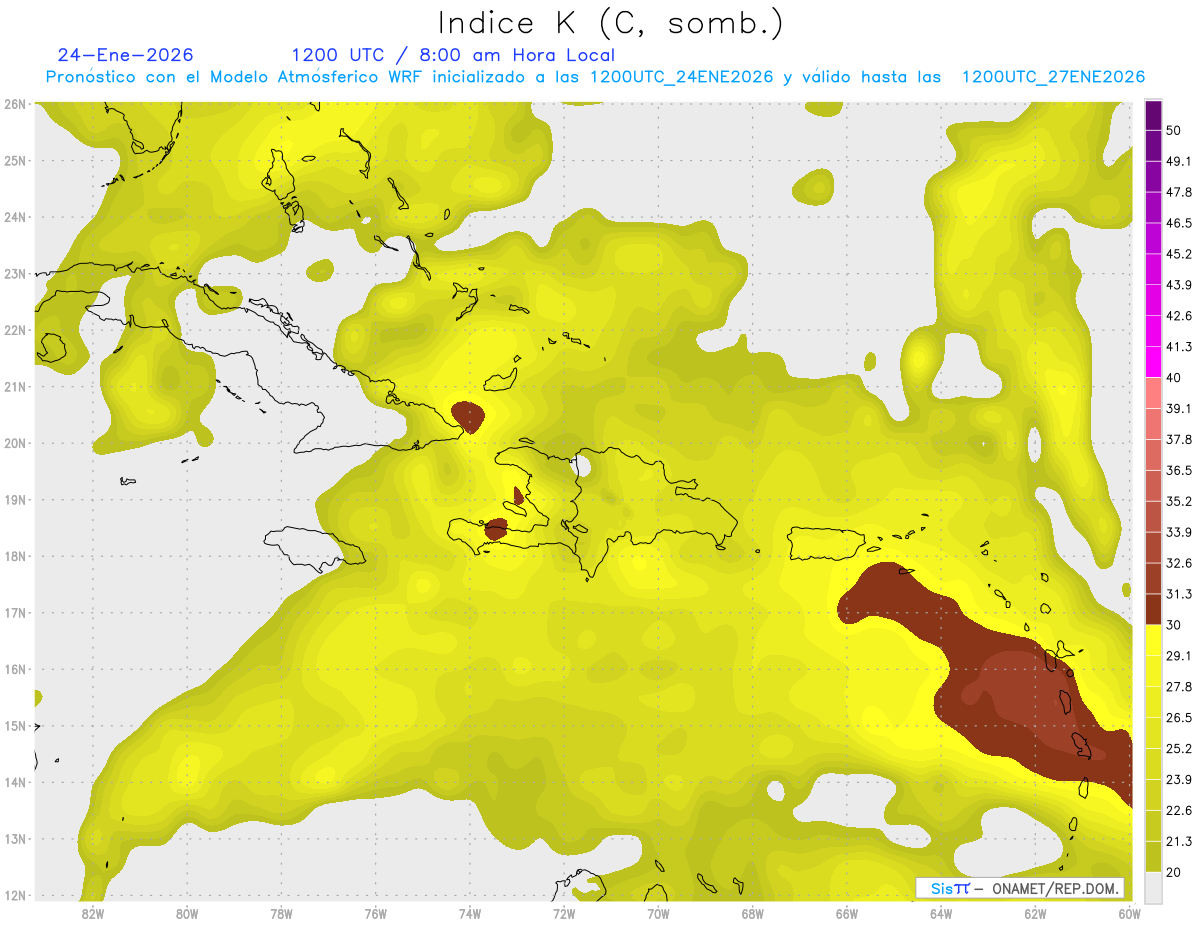Click the colorbar value "33.9"

1179,531
